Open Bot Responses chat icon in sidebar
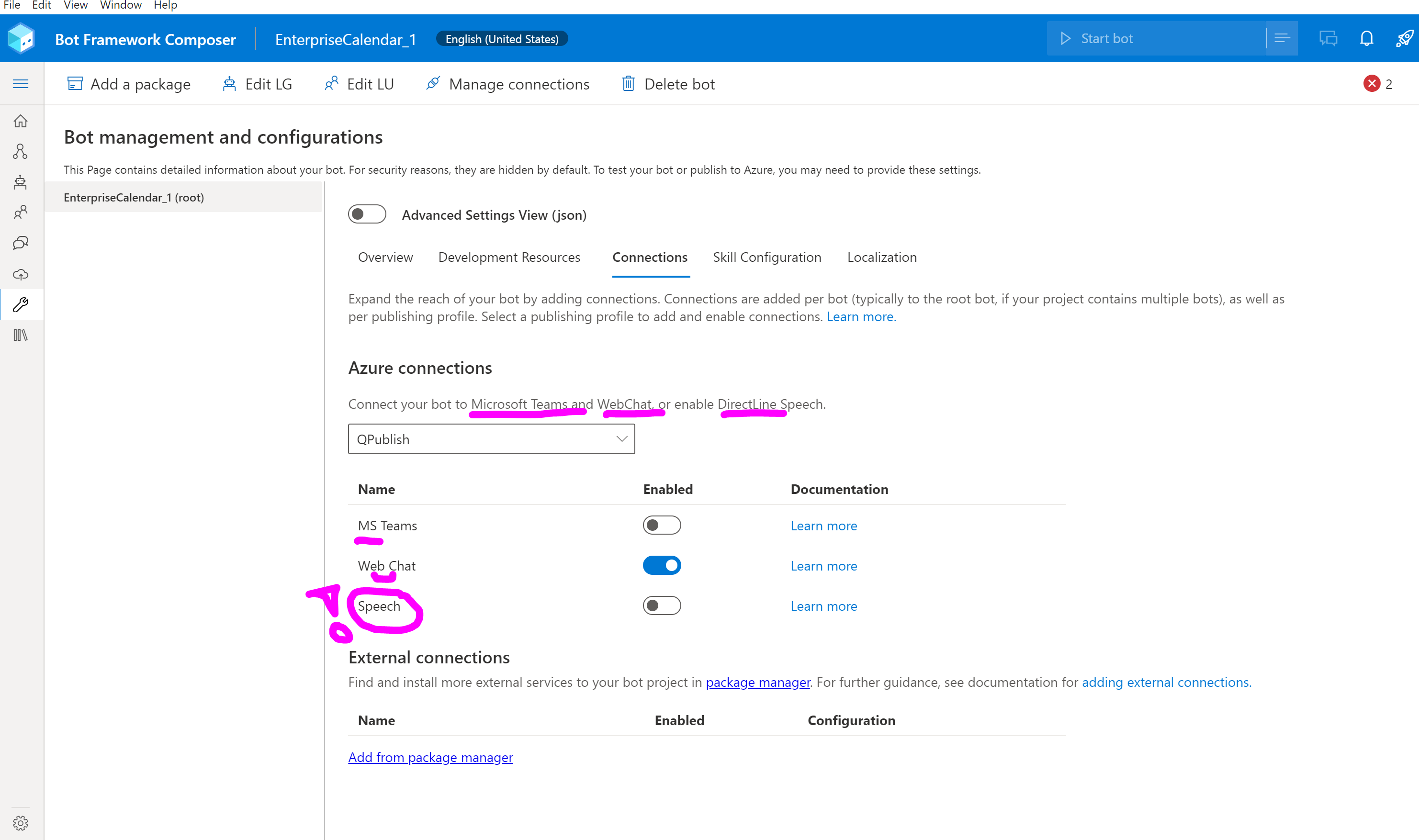Image resolution: width=1419 pixels, height=840 pixels. tap(21, 243)
